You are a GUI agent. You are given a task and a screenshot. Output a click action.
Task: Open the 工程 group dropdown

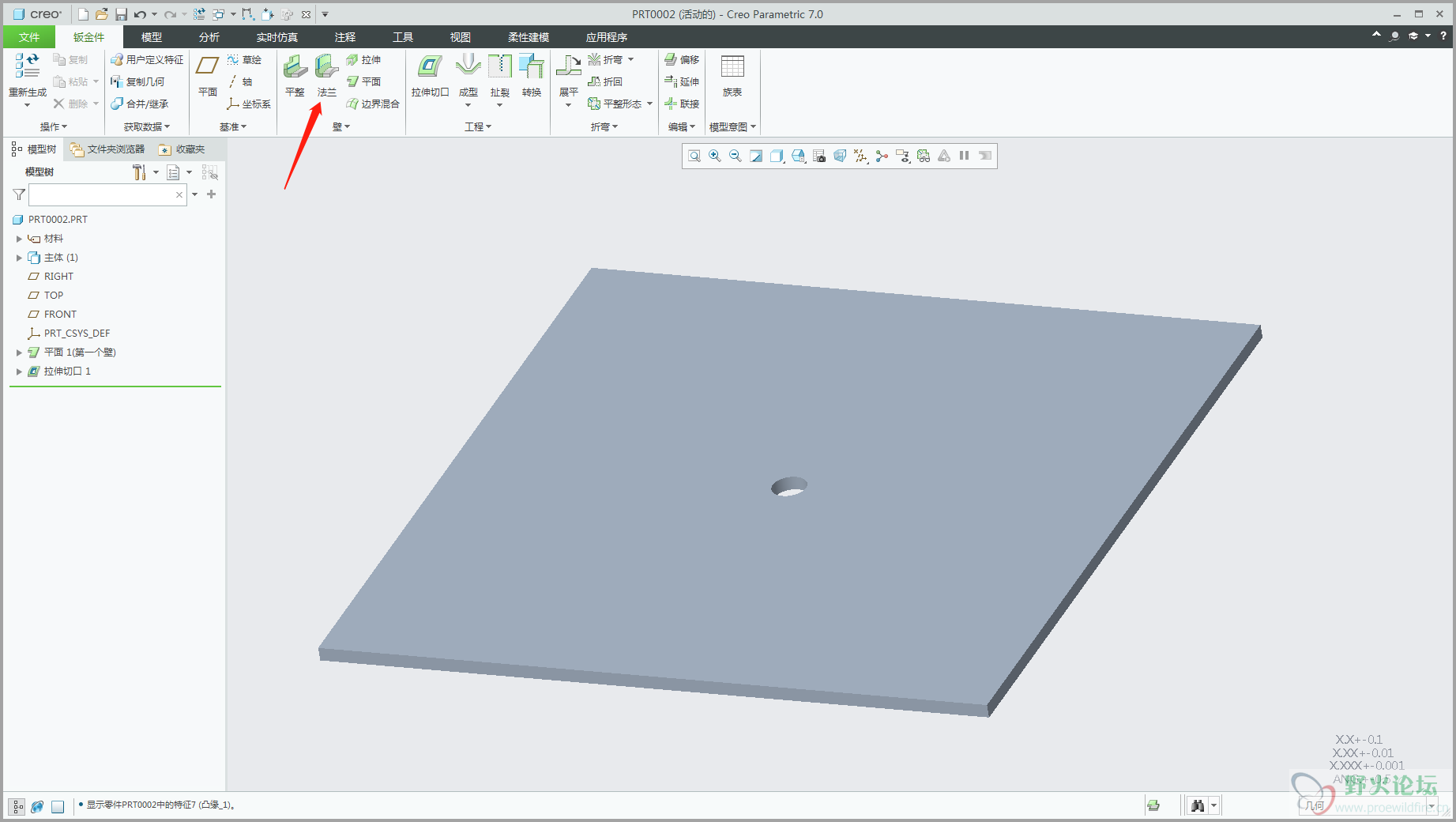tap(478, 126)
